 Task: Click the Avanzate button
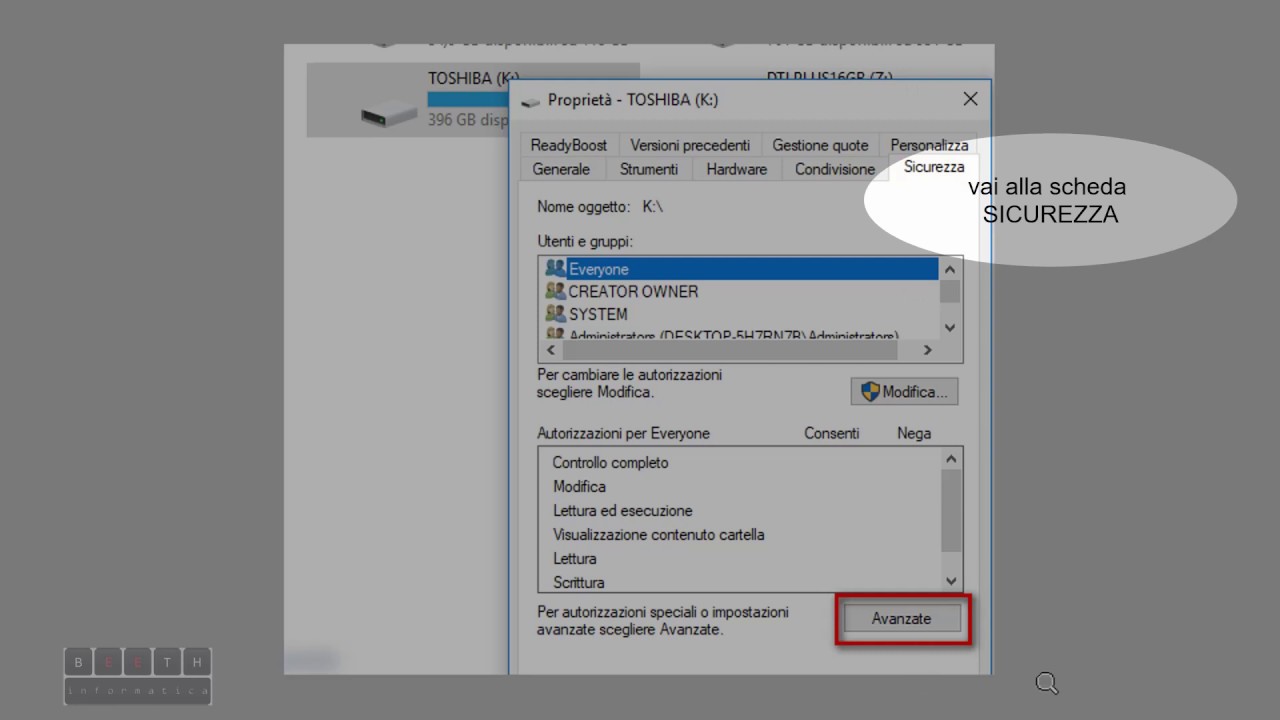pyautogui.click(x=902, y=619)
